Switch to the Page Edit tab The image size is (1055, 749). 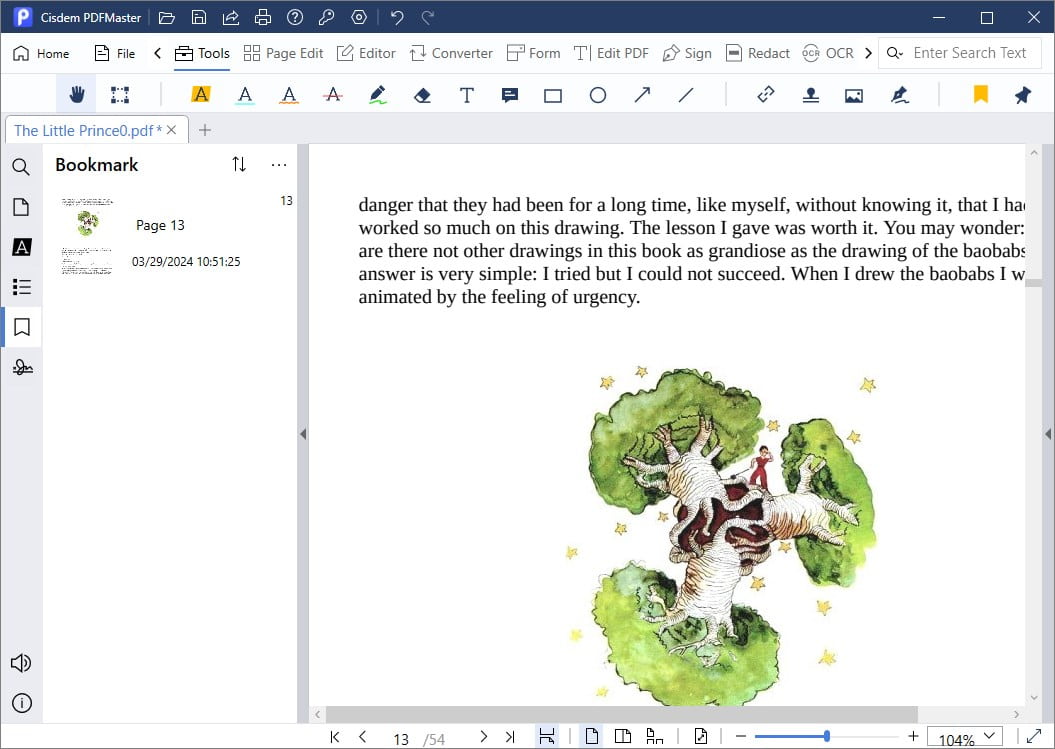[283, 53]
